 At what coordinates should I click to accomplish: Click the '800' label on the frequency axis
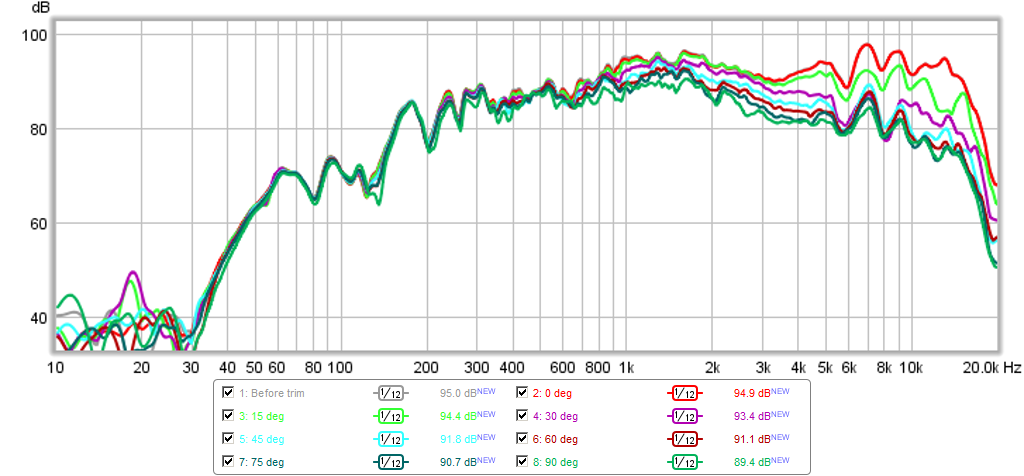pos(598,368)
